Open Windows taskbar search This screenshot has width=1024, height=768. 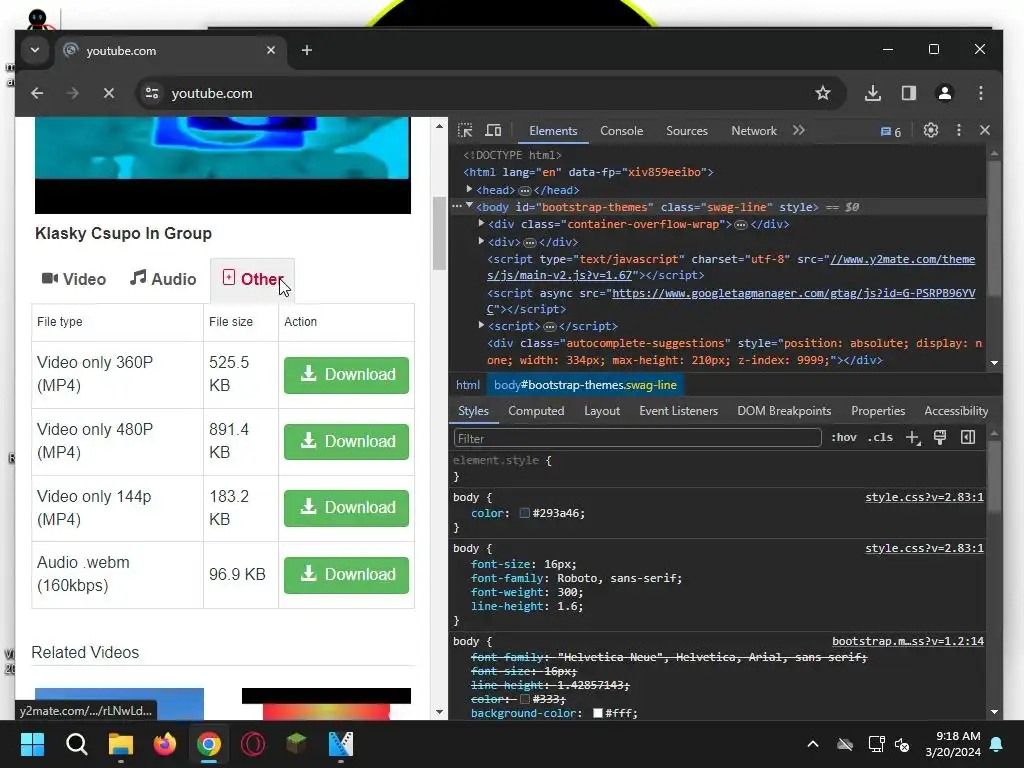coord(76,744)
